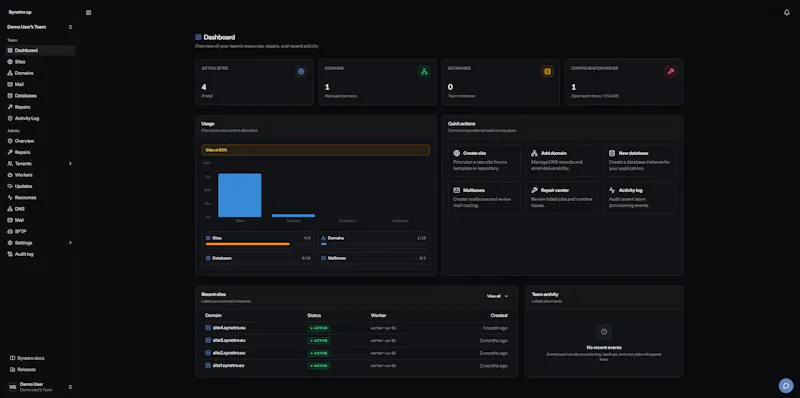Open the team Mail page
The image size is (800, 398).
(40, 84)
